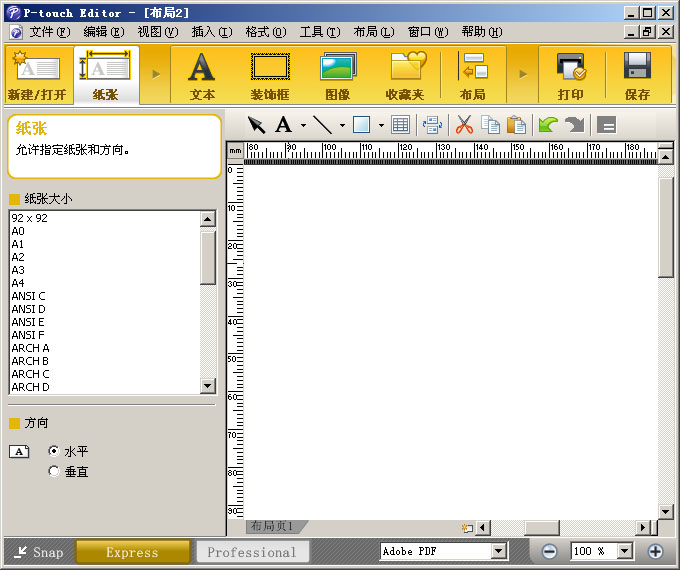Click the document icon beside 文件 menu
This screenshot has width=680, height=570.
pos(16,32)
